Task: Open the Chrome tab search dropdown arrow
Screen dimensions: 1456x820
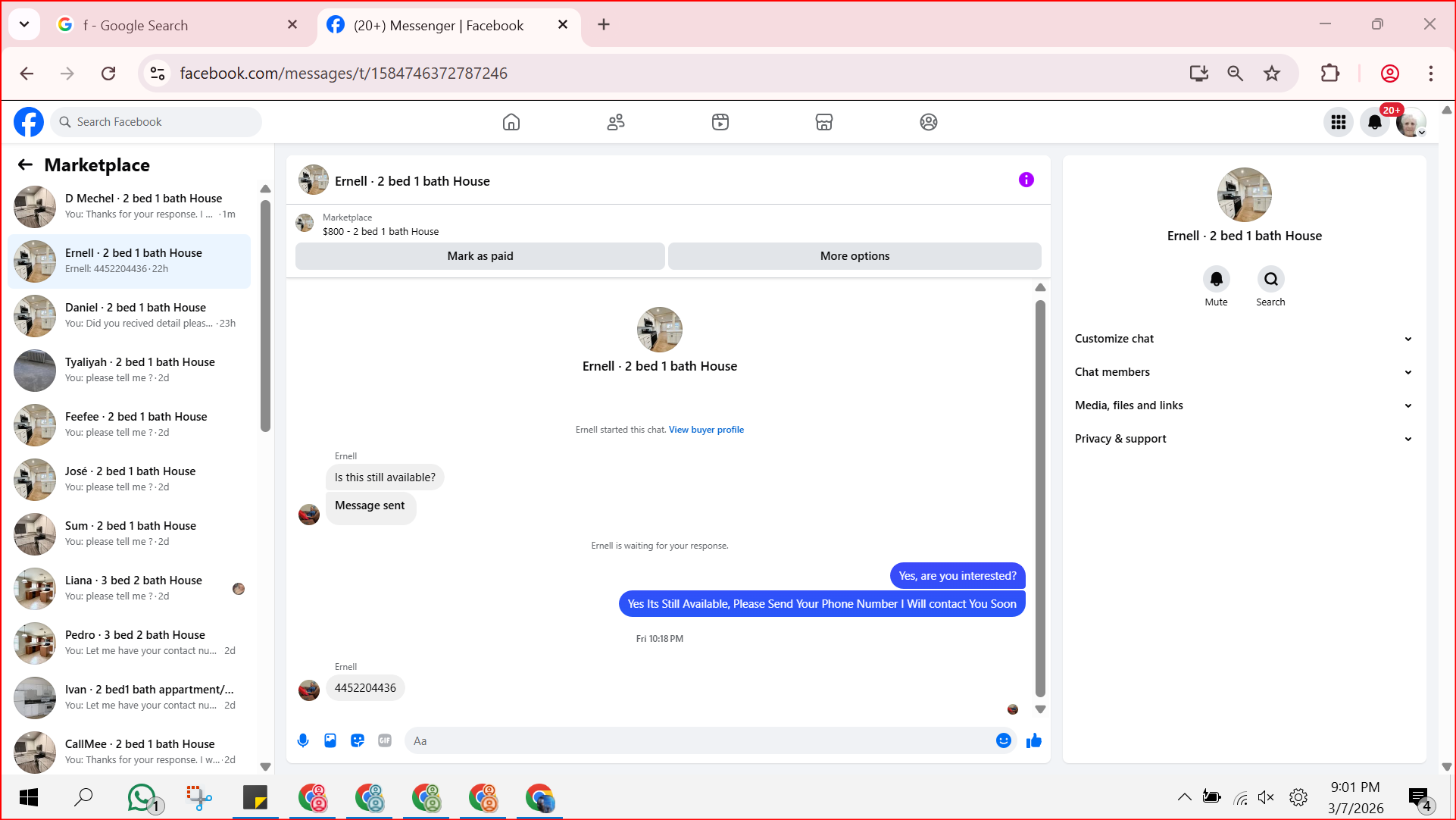Action: point(24,24)
